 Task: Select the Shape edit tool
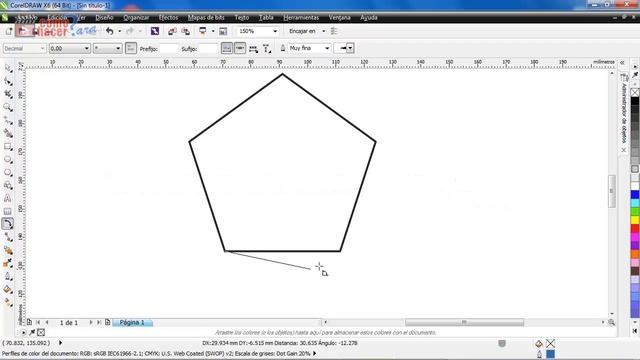8,81
